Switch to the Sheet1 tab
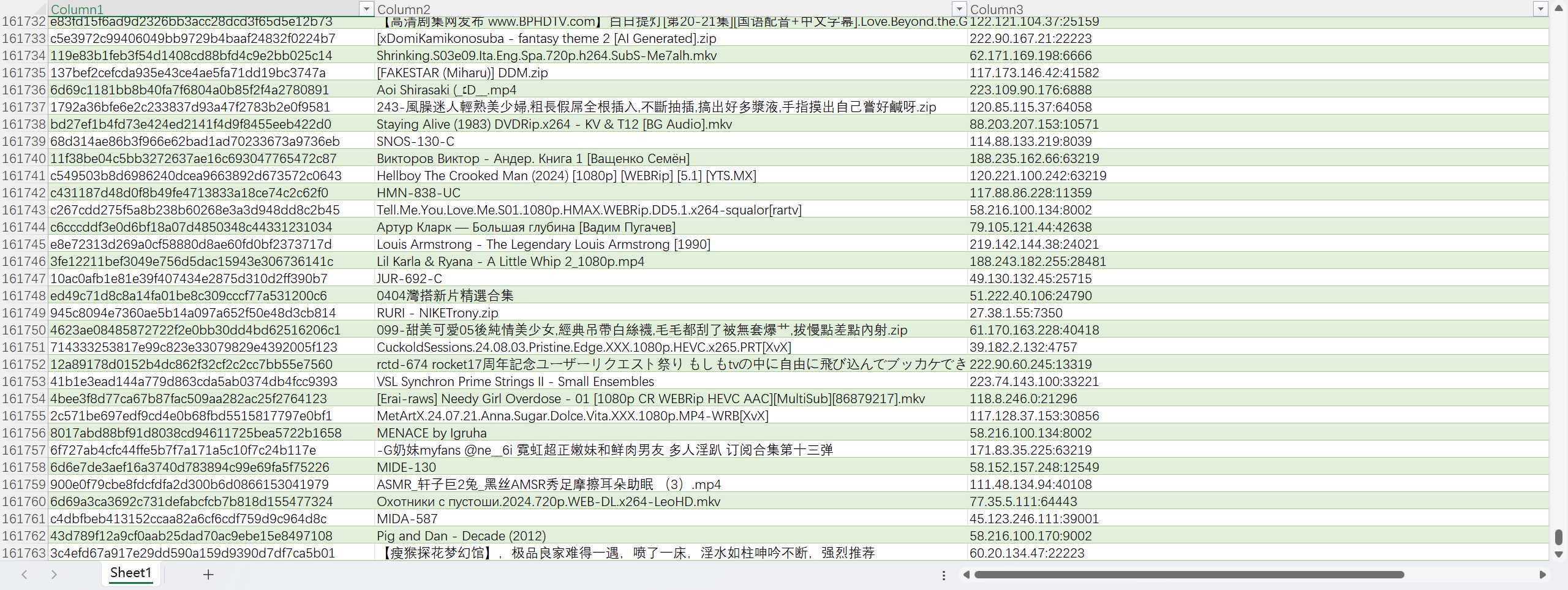This screenshot has height=590, width=1568. [x=130, y=573]
